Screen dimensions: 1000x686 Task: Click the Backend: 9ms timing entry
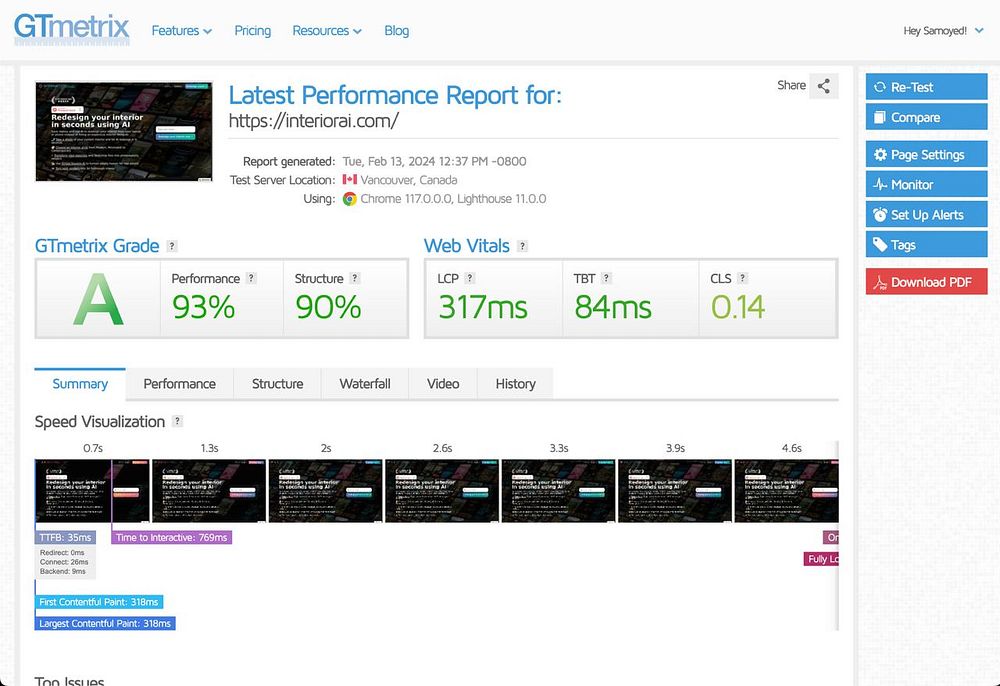click(62, 571)
